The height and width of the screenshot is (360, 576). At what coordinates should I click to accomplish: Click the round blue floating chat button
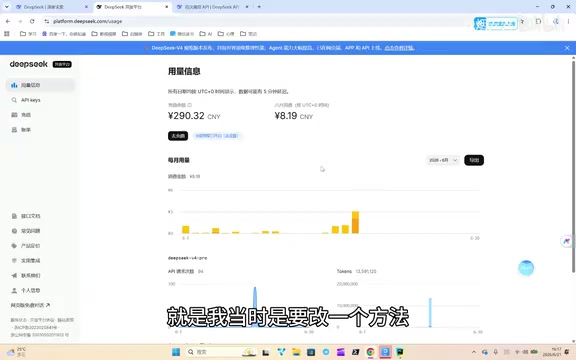coord(526,268)
